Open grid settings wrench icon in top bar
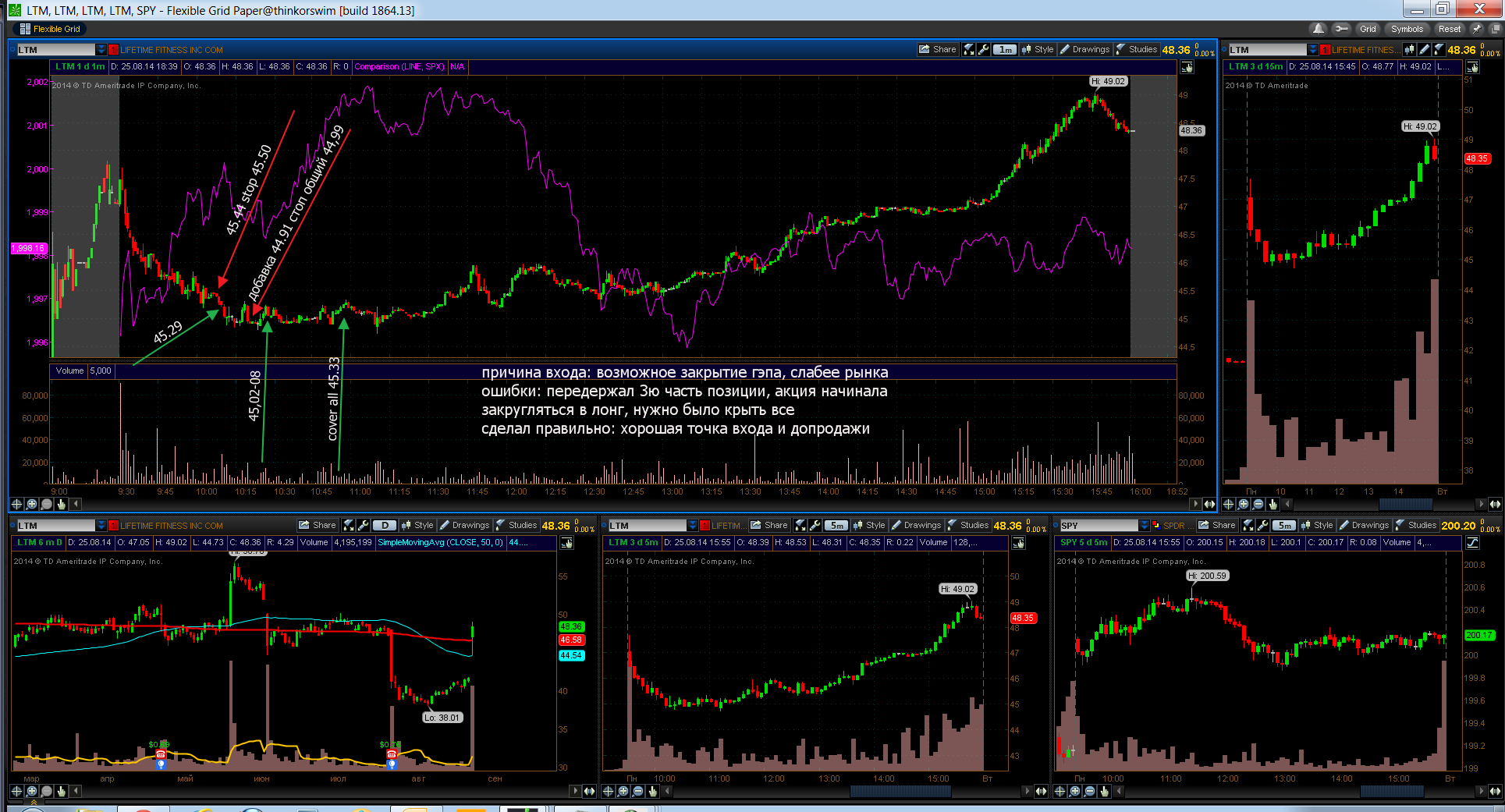 click(1341, 29)
